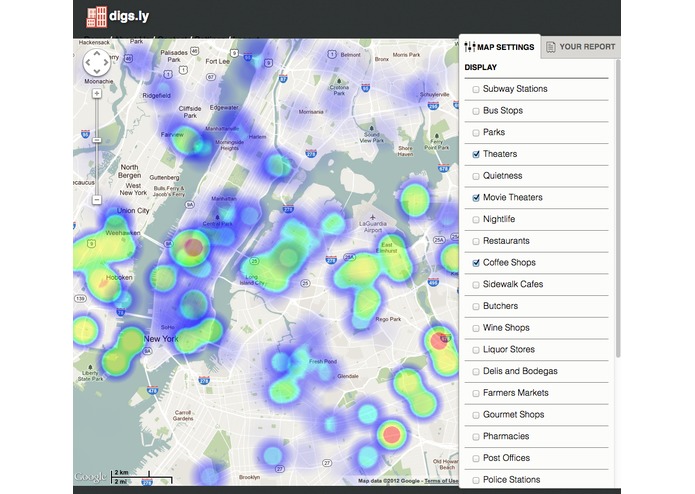This screenshot has width=695, height=494.
Task: Click the map pan control compass
Action: click(97, 62)
